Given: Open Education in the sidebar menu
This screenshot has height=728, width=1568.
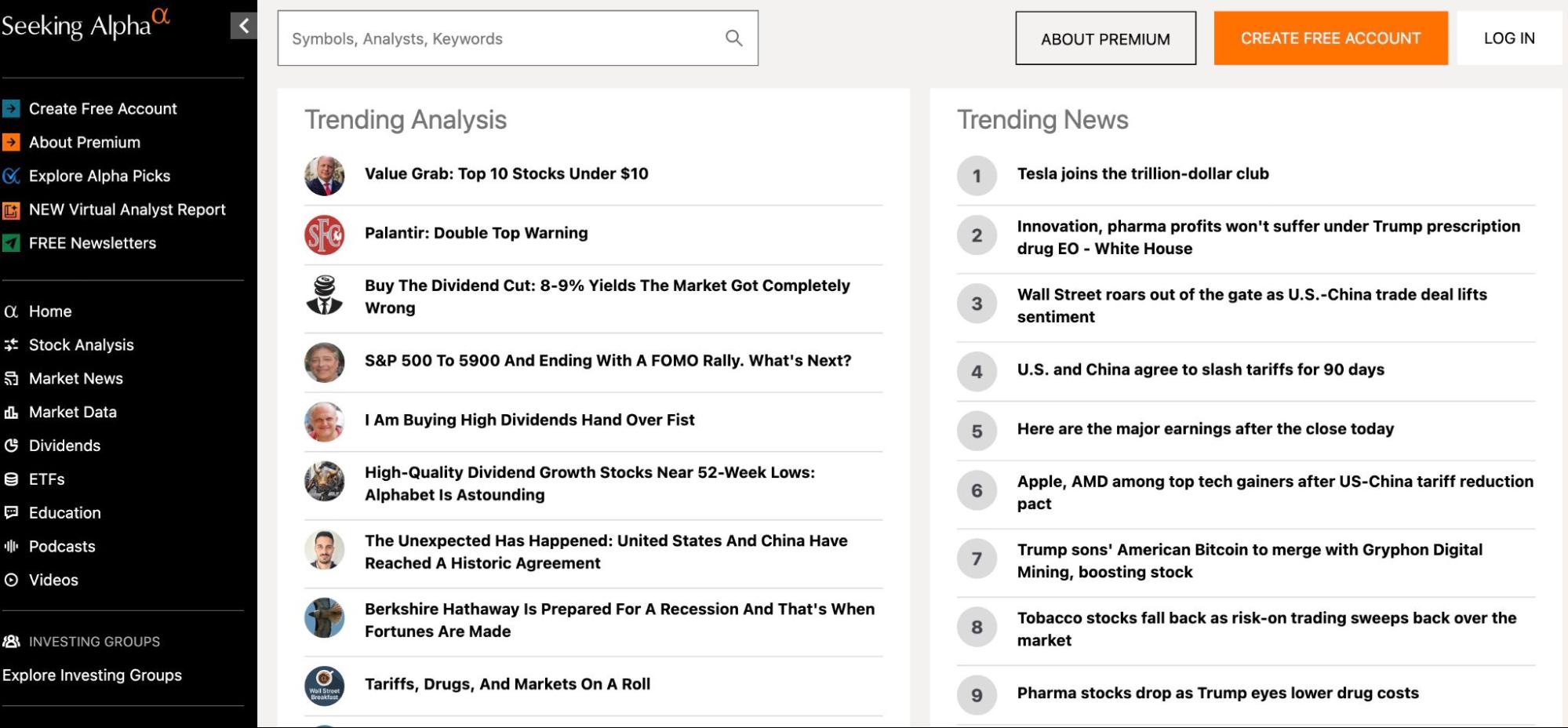Looking at the screenshot, I should 65,513.
